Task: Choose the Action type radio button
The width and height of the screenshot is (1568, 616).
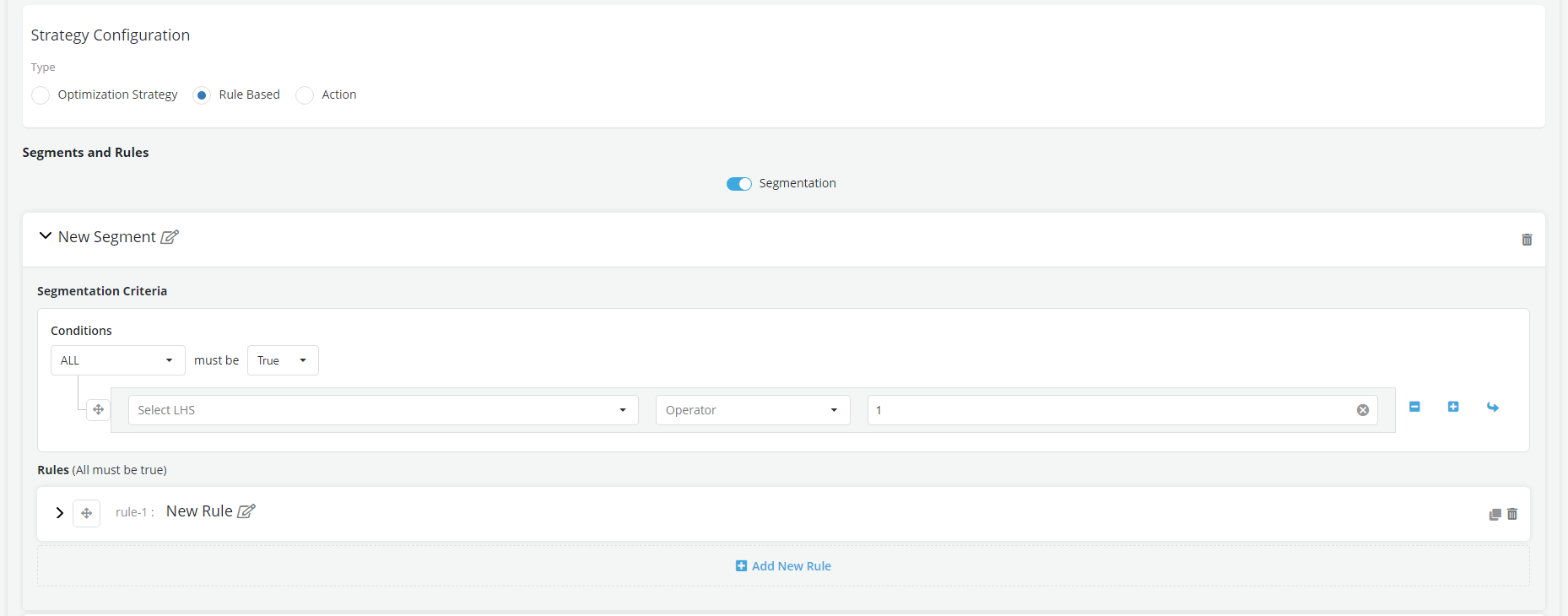Action: point(305,95)
